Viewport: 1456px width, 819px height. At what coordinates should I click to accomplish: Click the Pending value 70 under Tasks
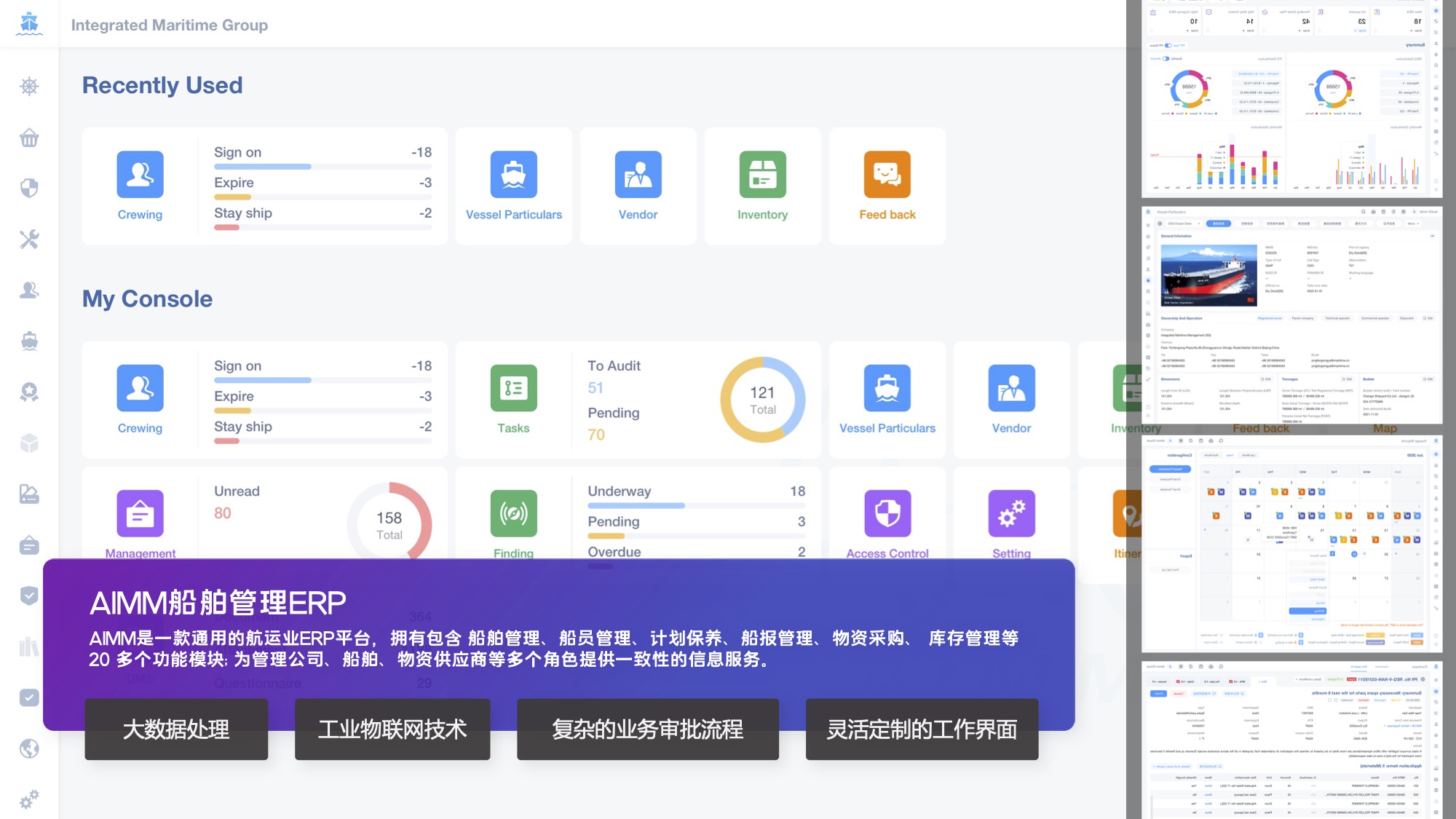[596, 435]
